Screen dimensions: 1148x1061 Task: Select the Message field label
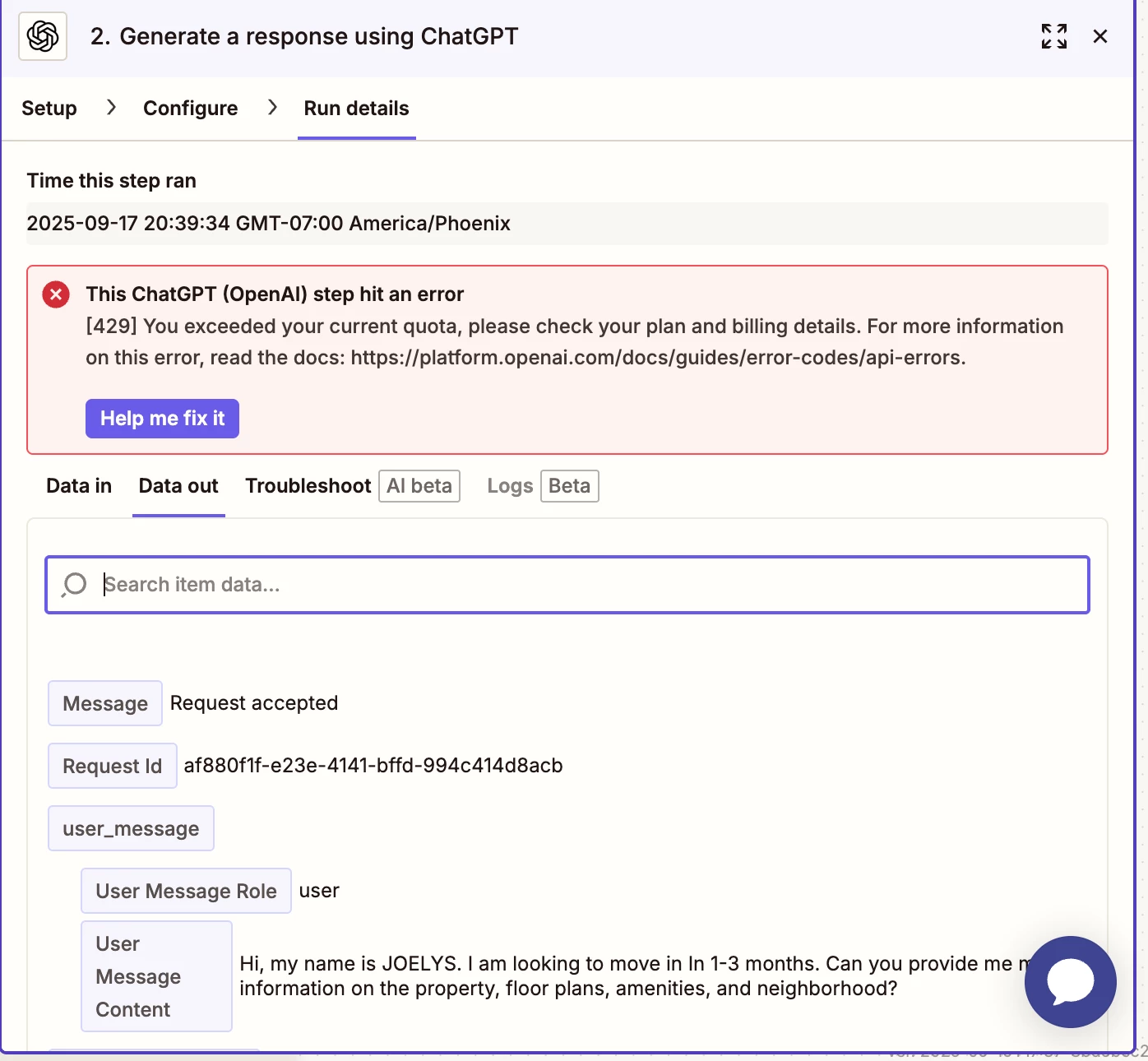[x=105, y=703]
